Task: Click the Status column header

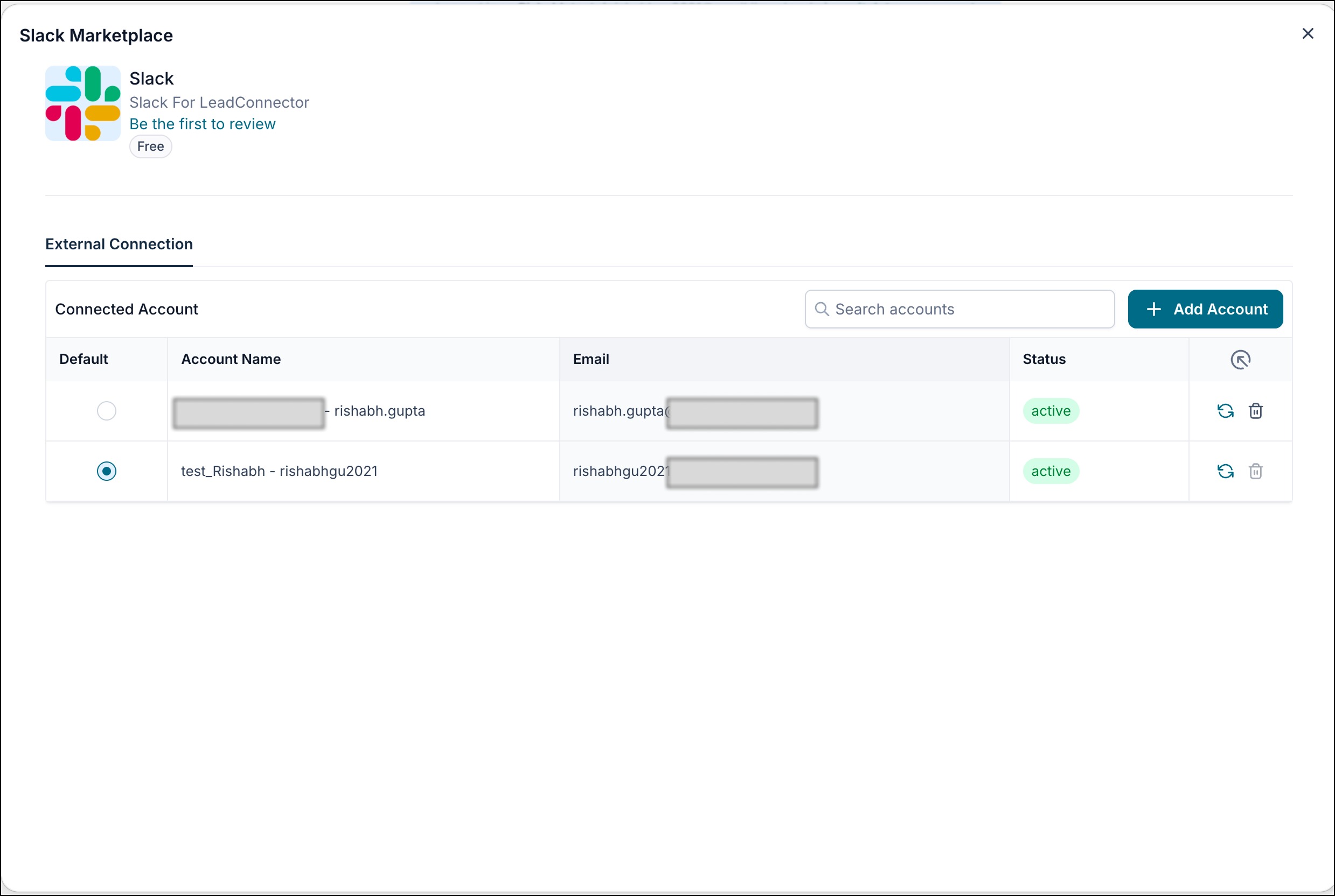Action: [1044, 359]
